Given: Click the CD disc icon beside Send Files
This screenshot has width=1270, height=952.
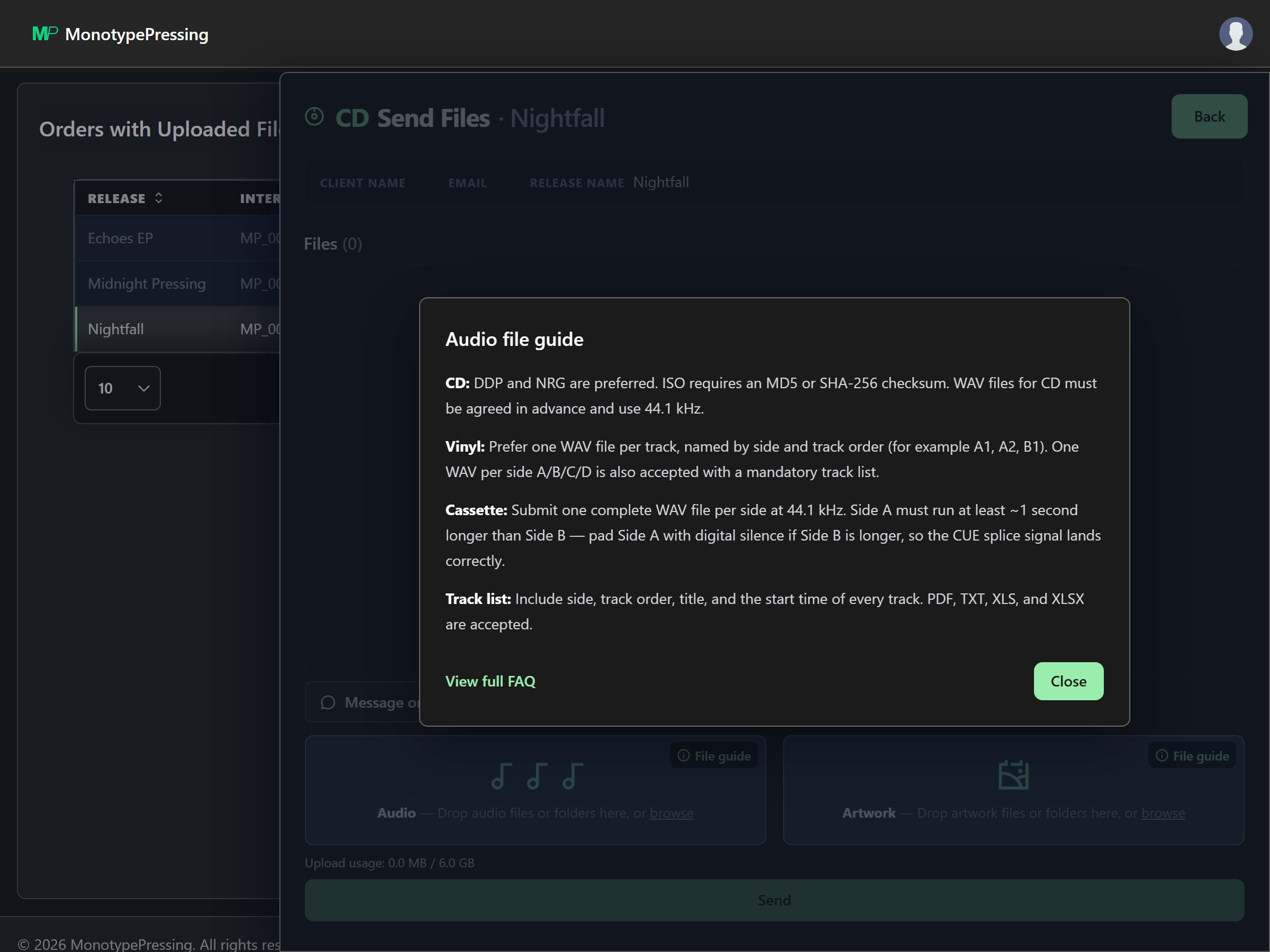Looking at the screenshot, I should tap(314, 117).
